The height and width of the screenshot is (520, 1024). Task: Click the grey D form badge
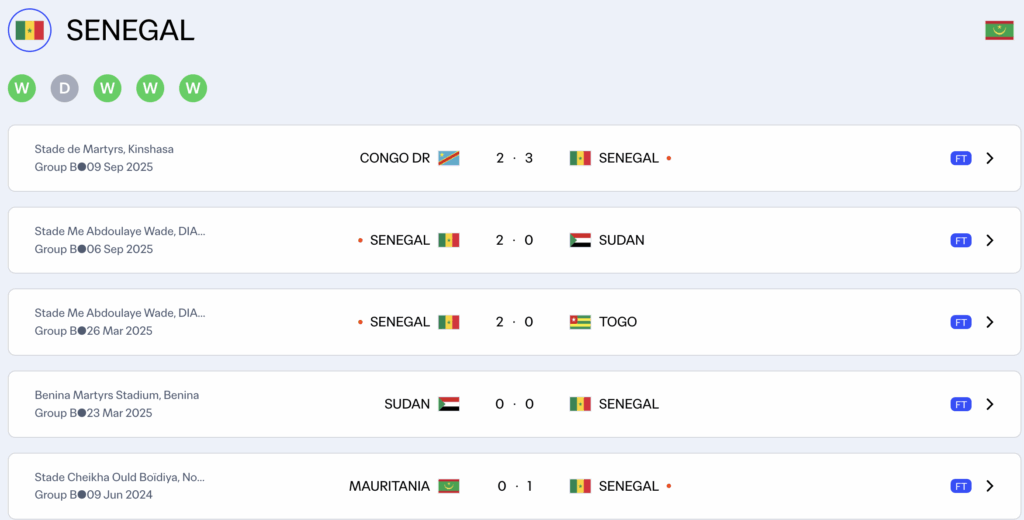(x=65, y=88)
